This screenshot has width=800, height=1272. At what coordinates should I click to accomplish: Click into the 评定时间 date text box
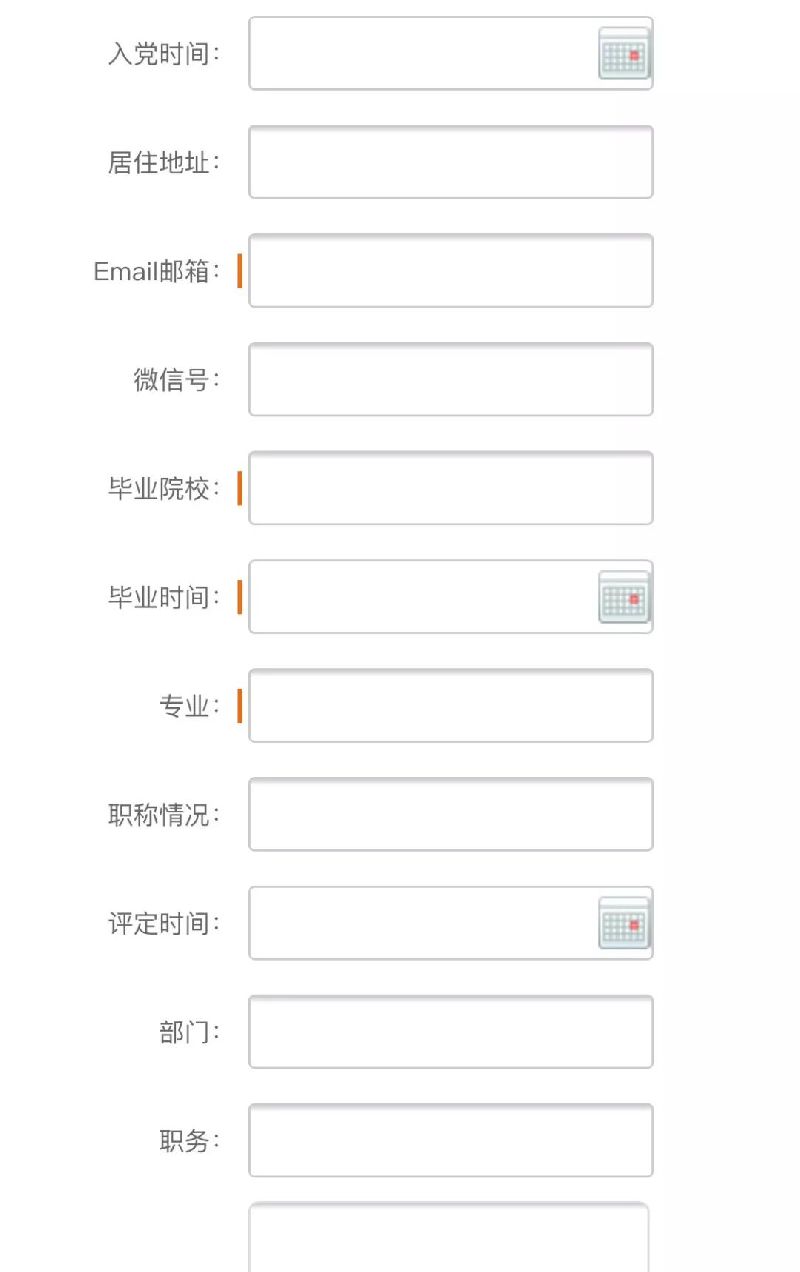click(x=422, y=924)
